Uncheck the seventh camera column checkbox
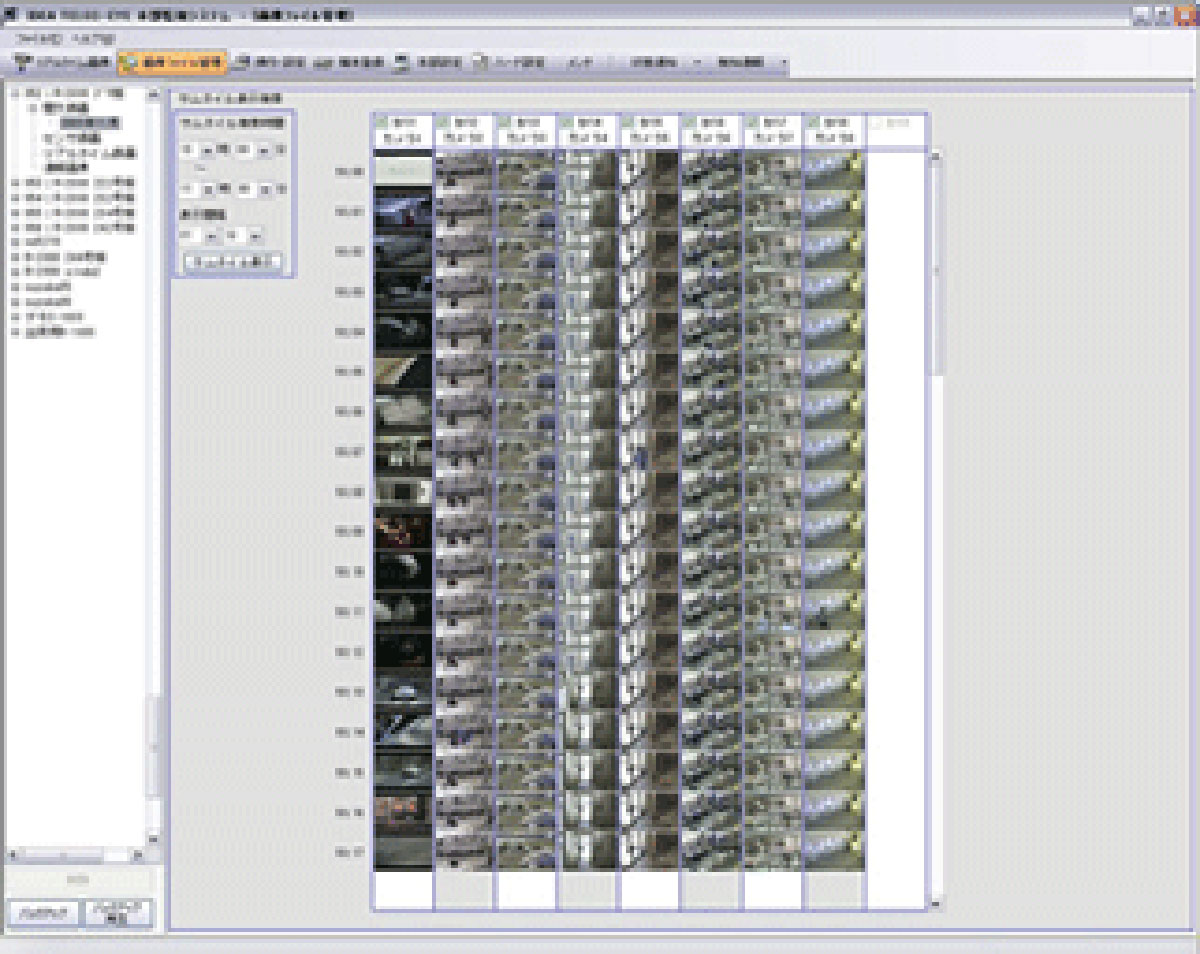Image resolution: width=1200 pixels, height=954 pixels. point(752,122)
